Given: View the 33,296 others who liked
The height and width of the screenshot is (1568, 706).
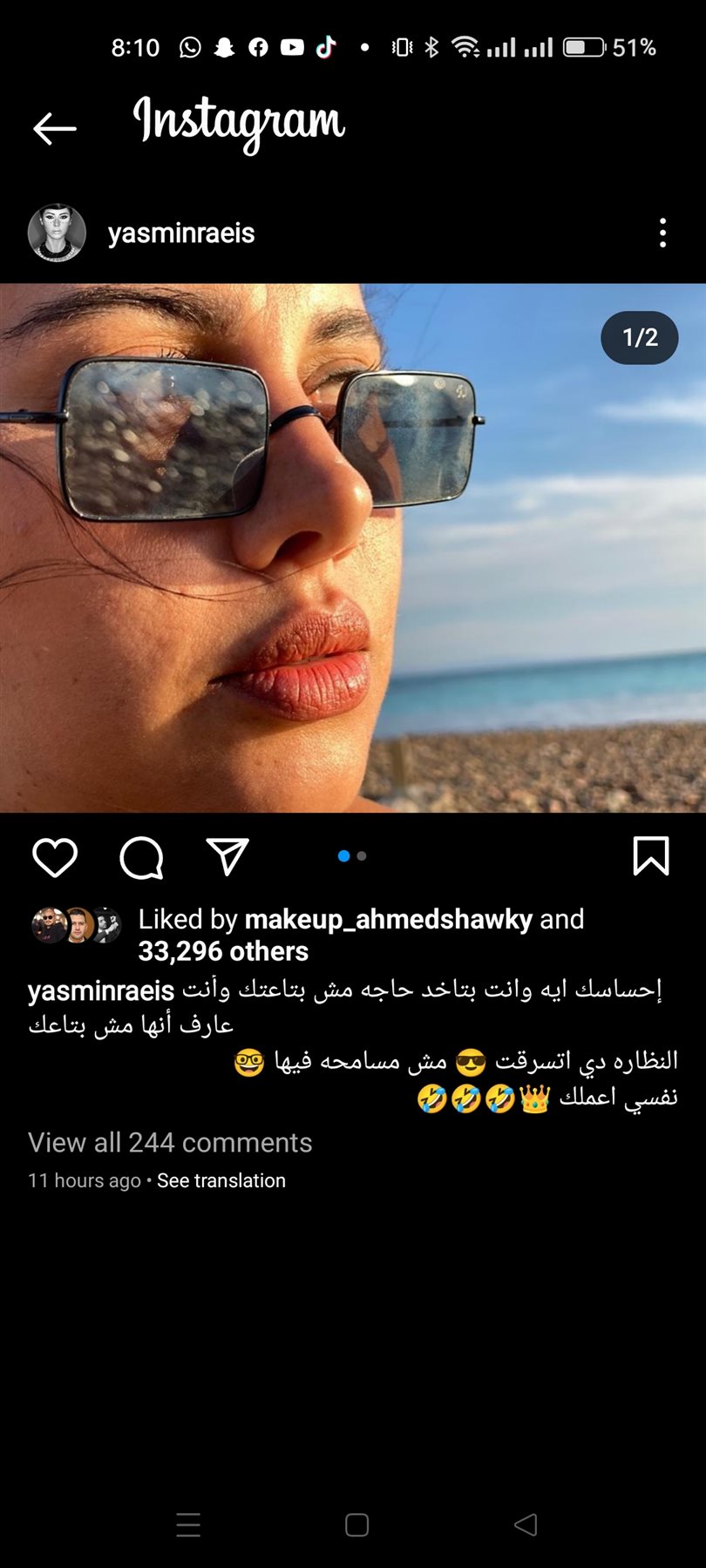Looking at the screenshot, I should pyautogui.click(x=223, y=951).
